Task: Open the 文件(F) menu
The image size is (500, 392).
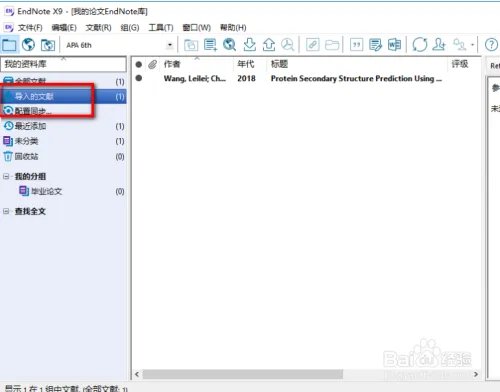Action: (x=30, y=27)
